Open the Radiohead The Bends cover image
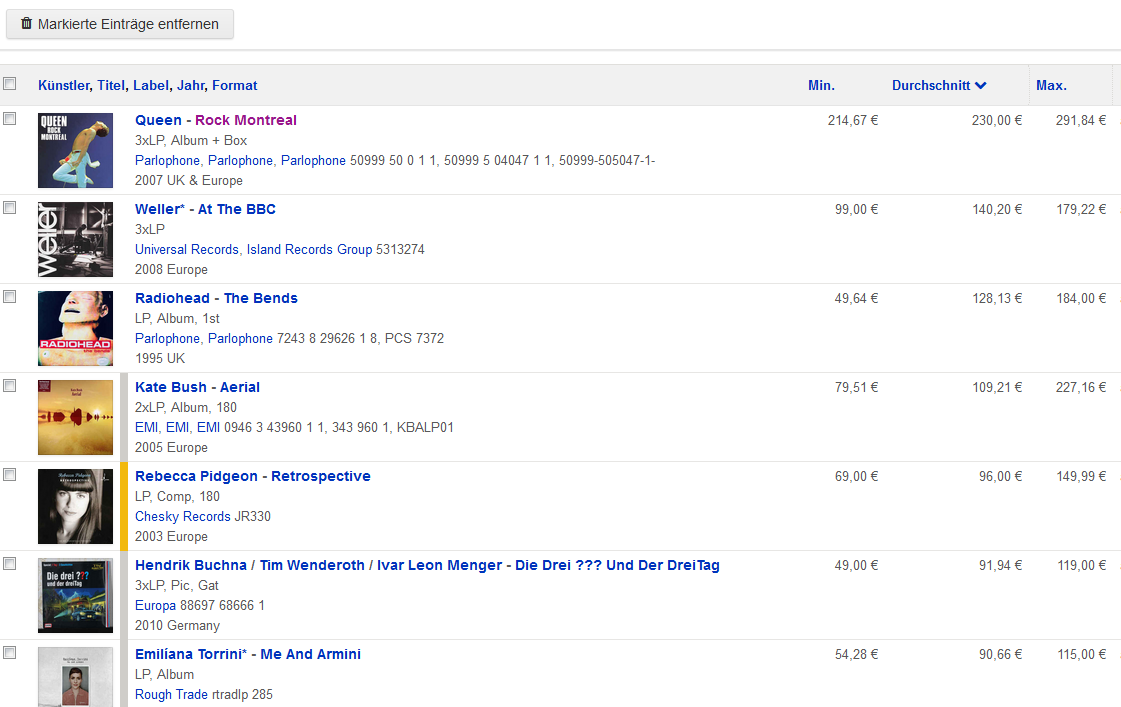The image size is (1121, 707). tap(75, 328)
